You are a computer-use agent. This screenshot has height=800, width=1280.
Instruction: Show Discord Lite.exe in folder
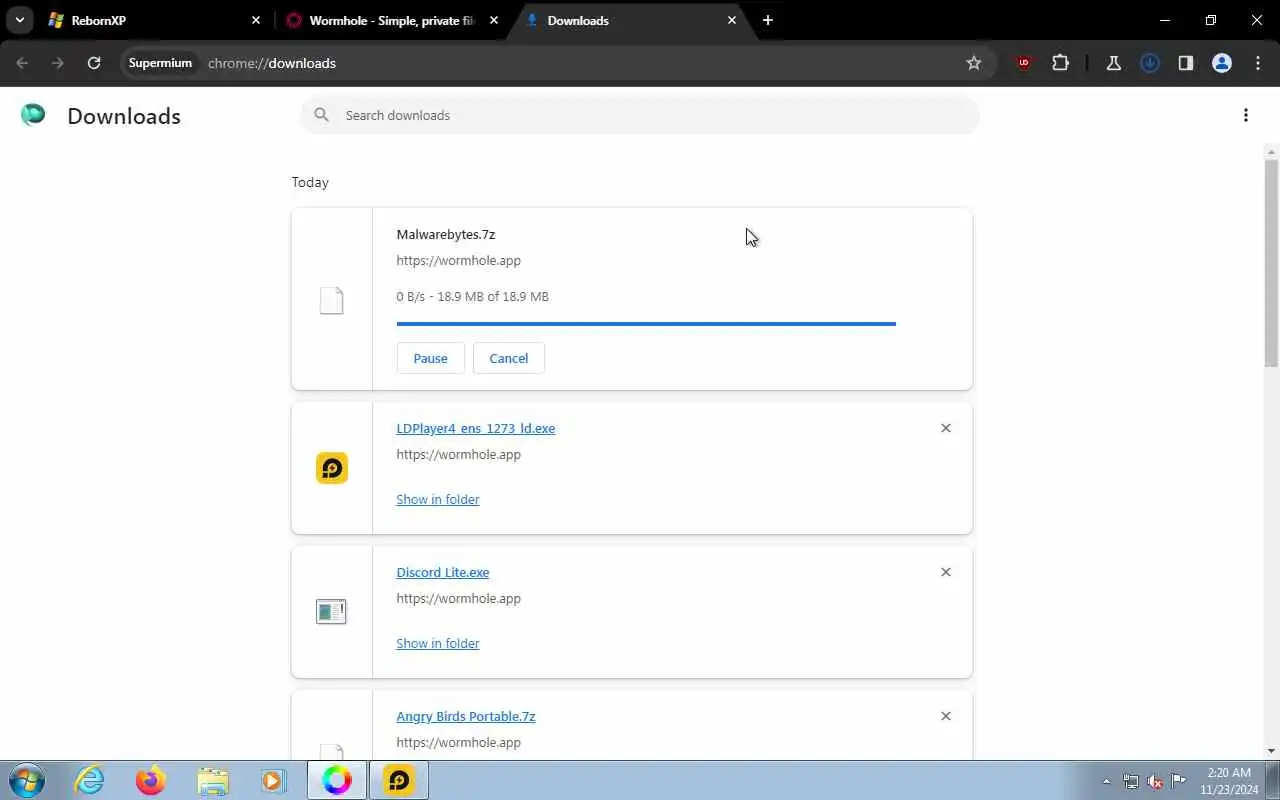coord(438,643)
